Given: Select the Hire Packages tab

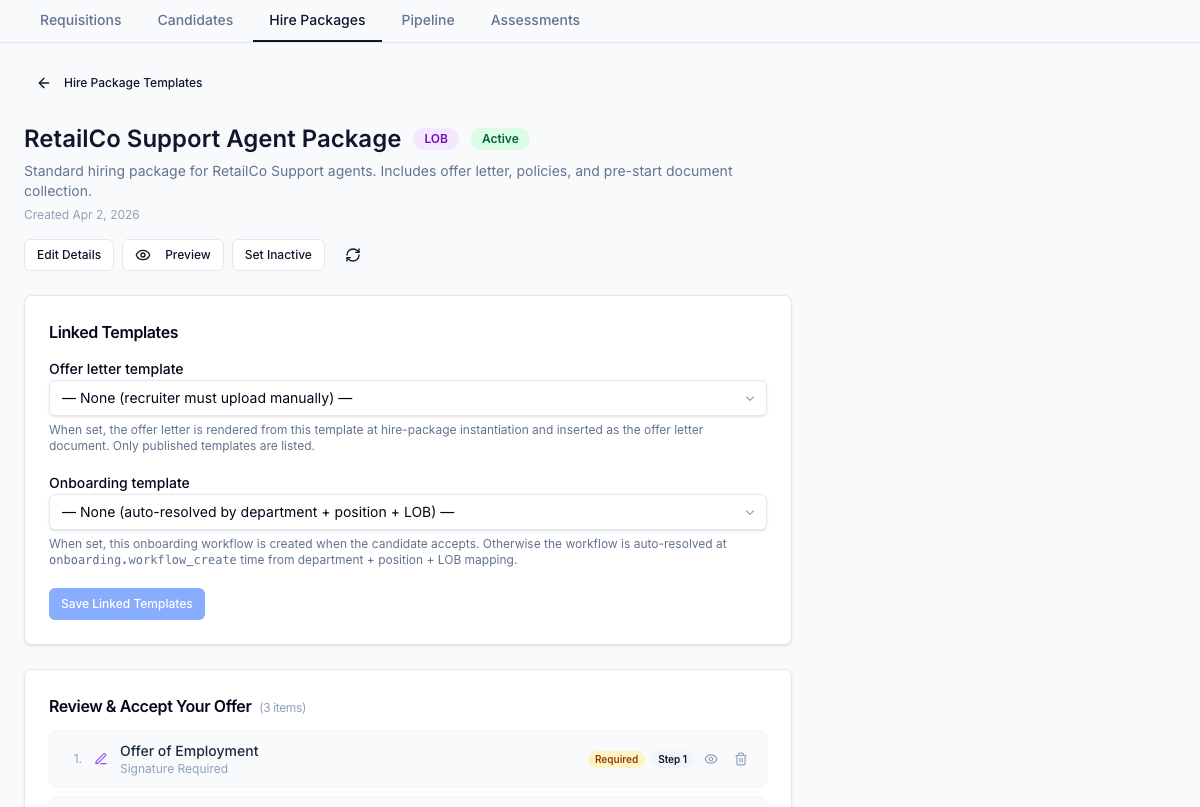Looking at the screenshot, I should click(x=317, y=20).
